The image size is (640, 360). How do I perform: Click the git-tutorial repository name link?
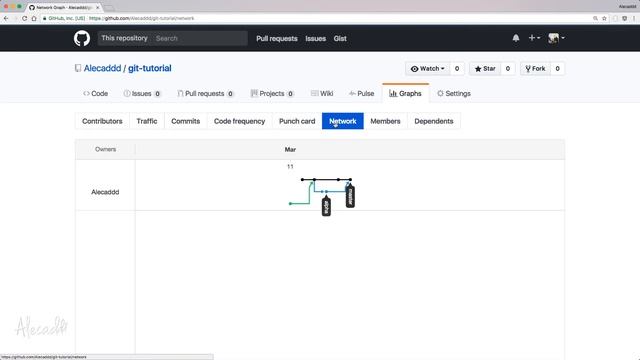click(x=150, y=68)
